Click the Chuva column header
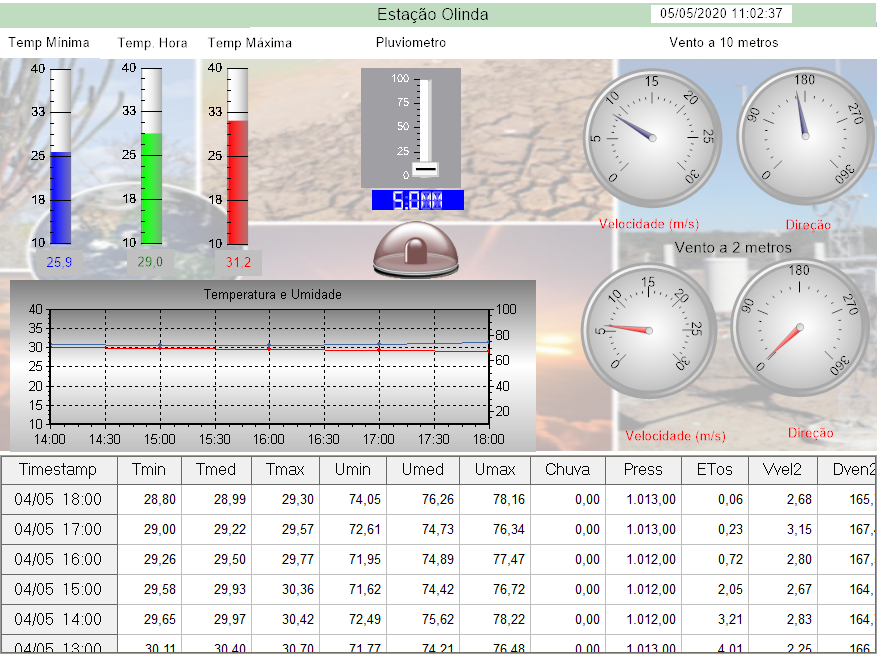Viewport: 877px width, 658px height. (567, 470)
